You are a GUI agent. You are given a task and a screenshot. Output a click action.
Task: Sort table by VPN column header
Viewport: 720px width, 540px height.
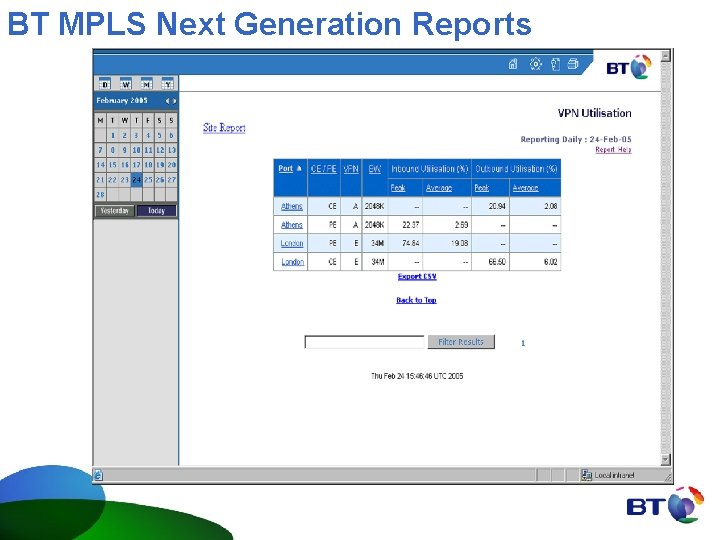click(351, 169)
